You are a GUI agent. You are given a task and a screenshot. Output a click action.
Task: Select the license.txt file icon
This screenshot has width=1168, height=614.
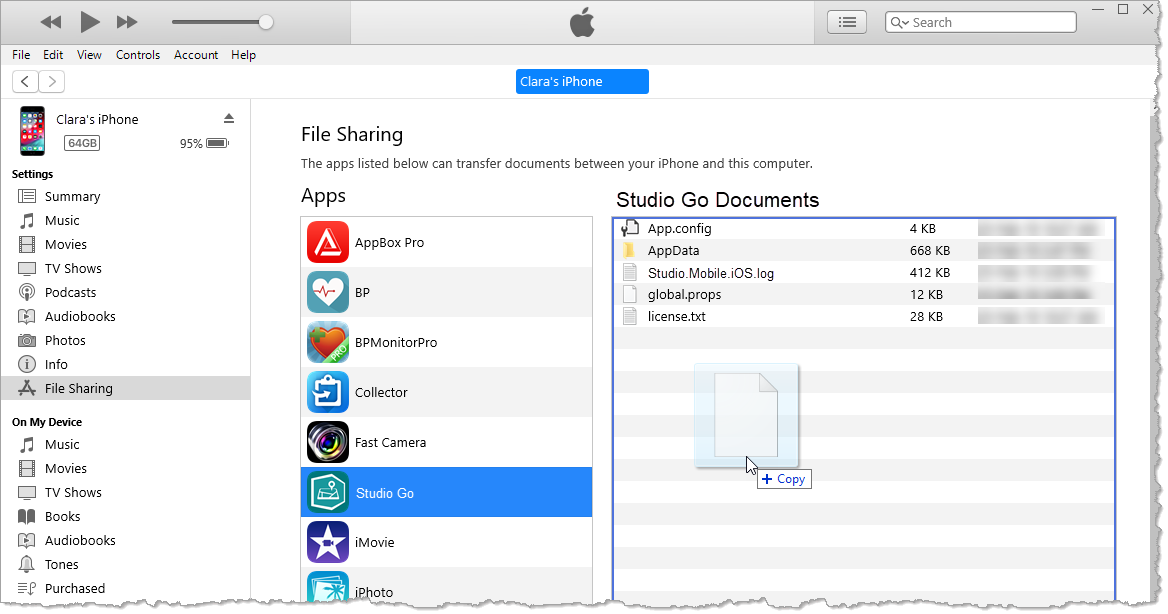coord(630,316)
